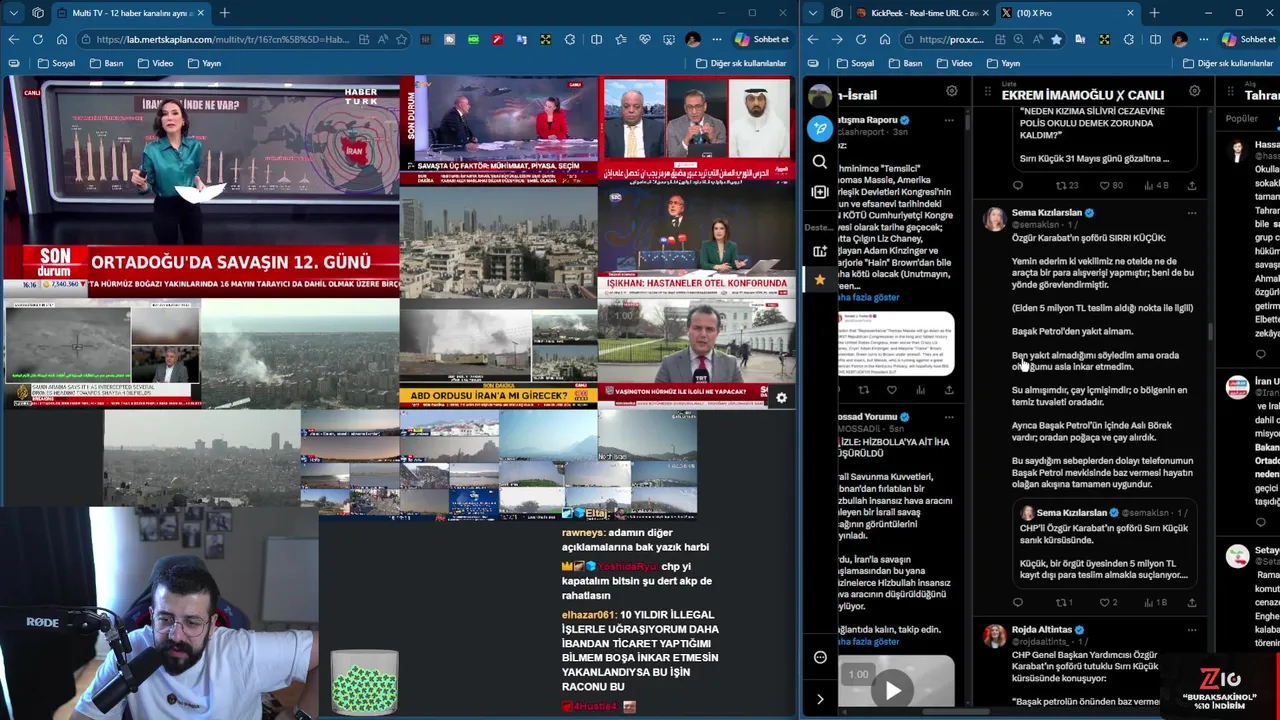
Task: Open quoted Sema Kızılarslan post card
Action: tap(1103, 545)
